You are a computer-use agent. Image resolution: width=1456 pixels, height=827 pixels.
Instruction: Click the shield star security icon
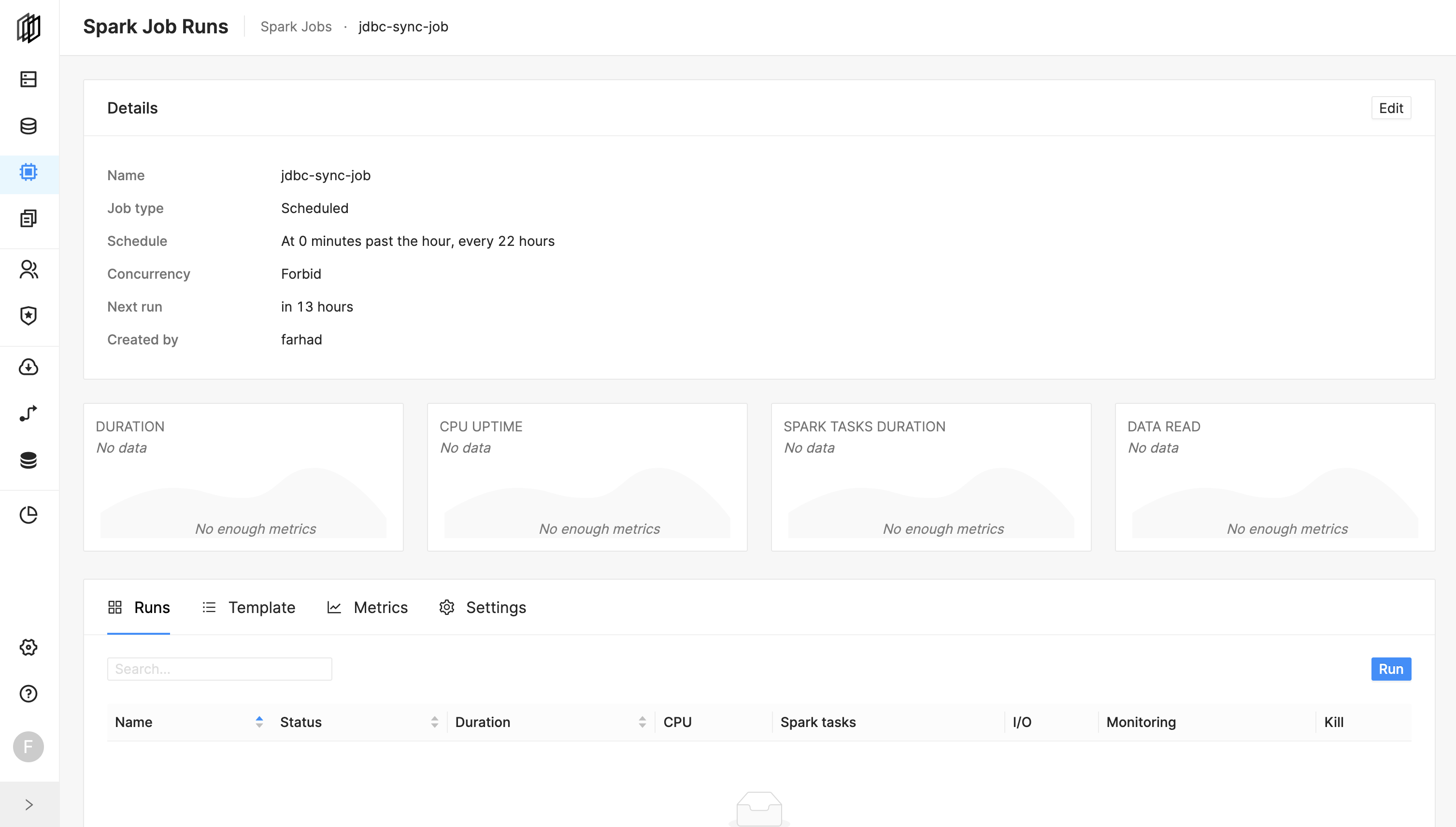pyautogui.click(x=29, y=316)
